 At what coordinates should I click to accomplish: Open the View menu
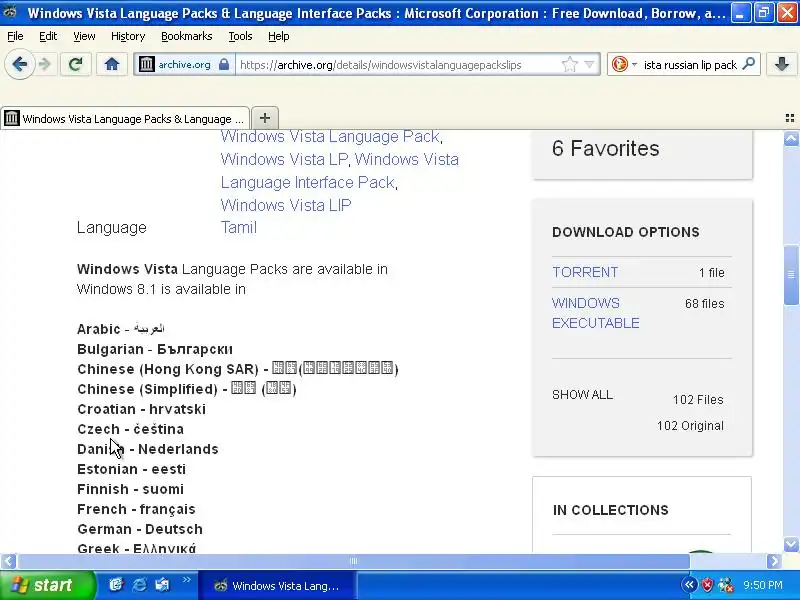coord(84,36)
